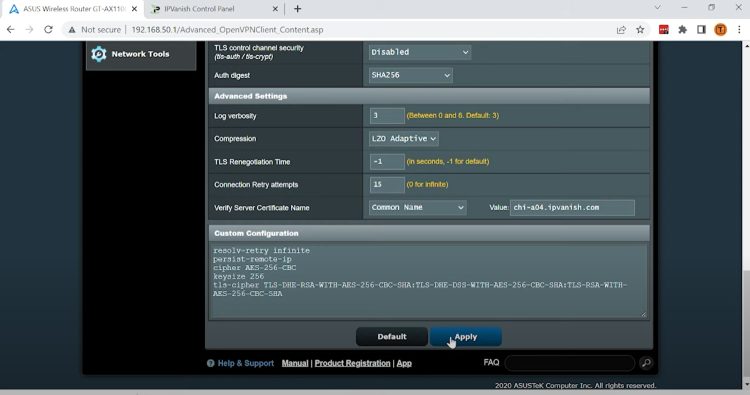750x395 pixels.
Task: Click the page scrollbar up arrow
Action: point(746,46)
